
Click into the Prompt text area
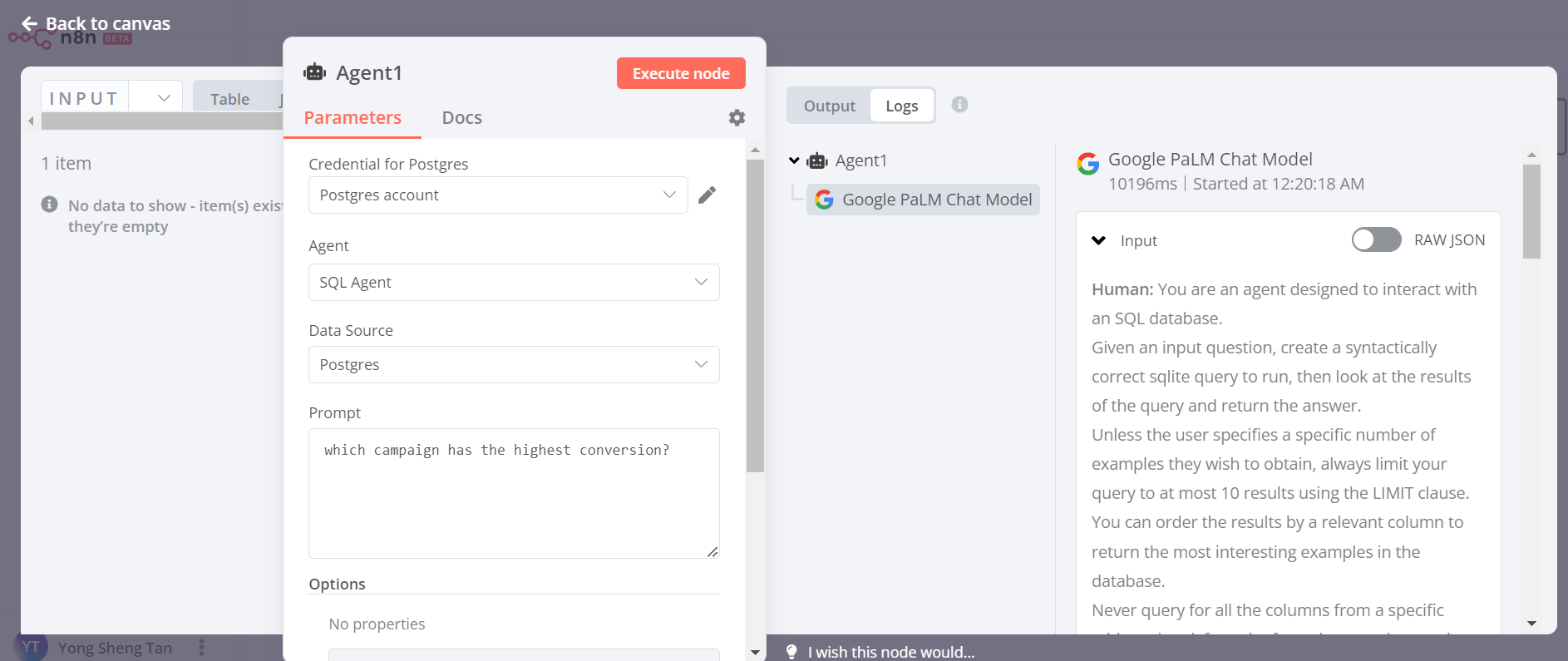click(514, 493)
